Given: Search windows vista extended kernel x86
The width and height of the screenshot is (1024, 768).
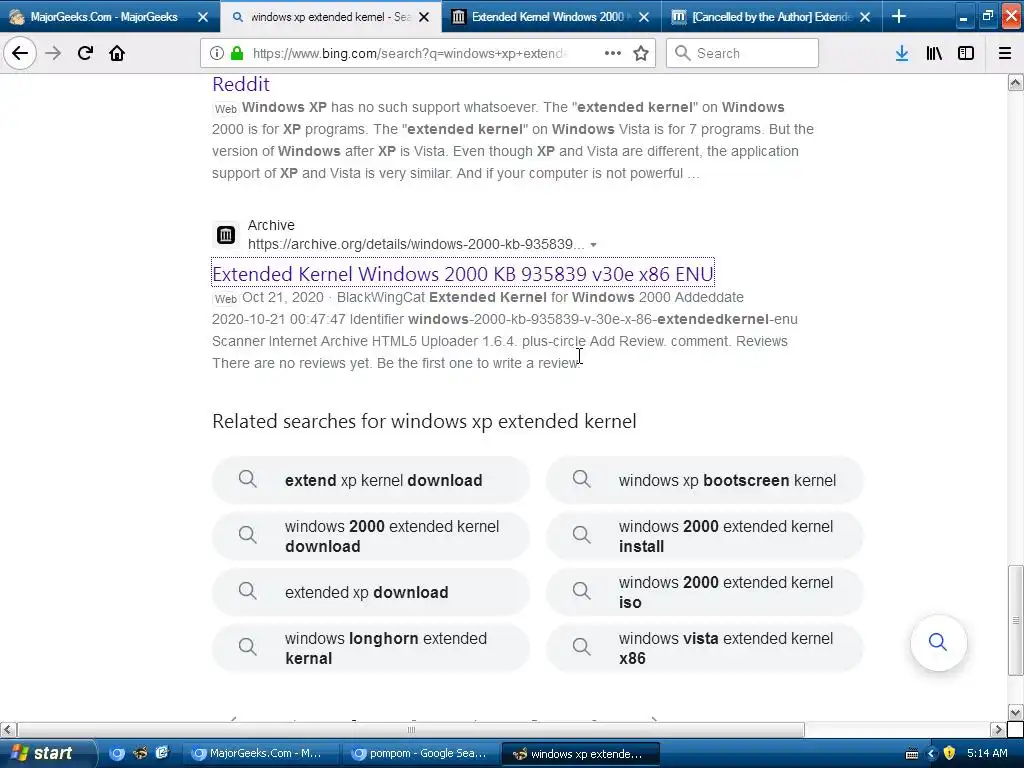Looking at the screenshot, I should (x=705, y=648).
